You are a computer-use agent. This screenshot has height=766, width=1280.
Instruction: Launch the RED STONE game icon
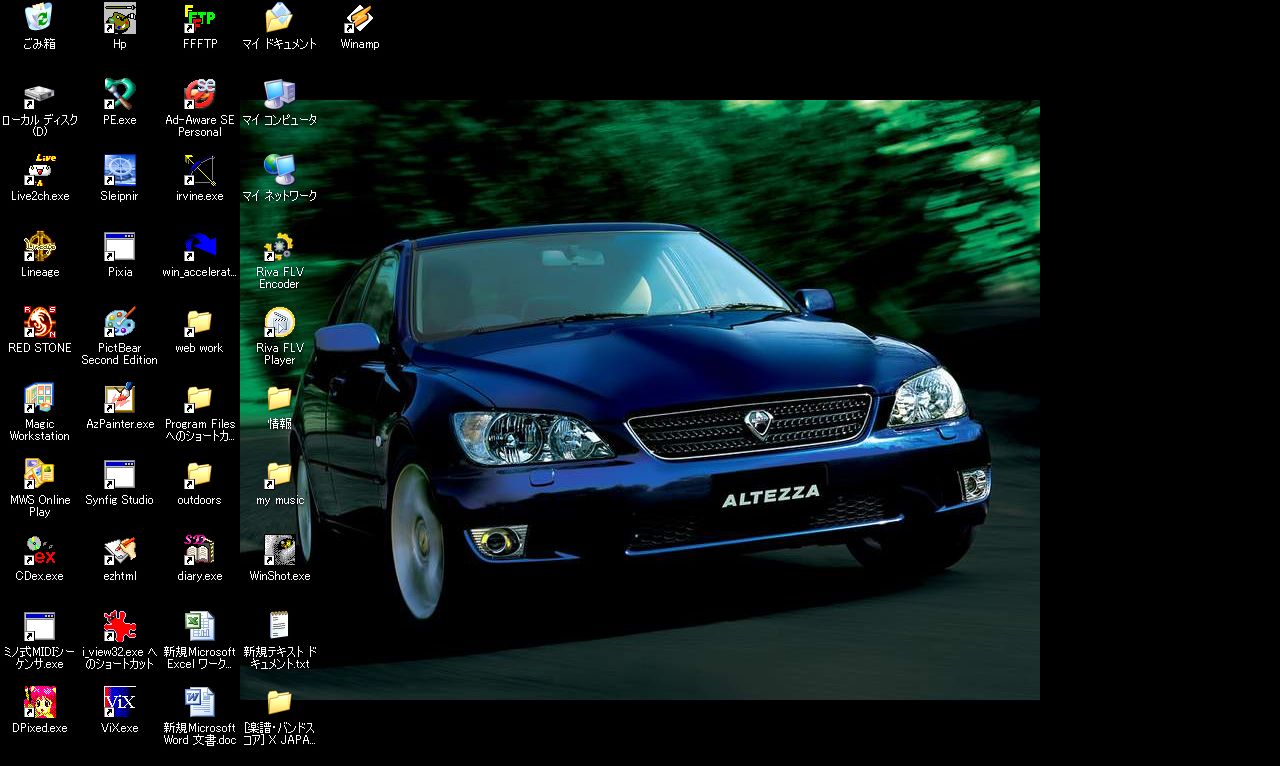pyautogui.click(x=39, y=322)
